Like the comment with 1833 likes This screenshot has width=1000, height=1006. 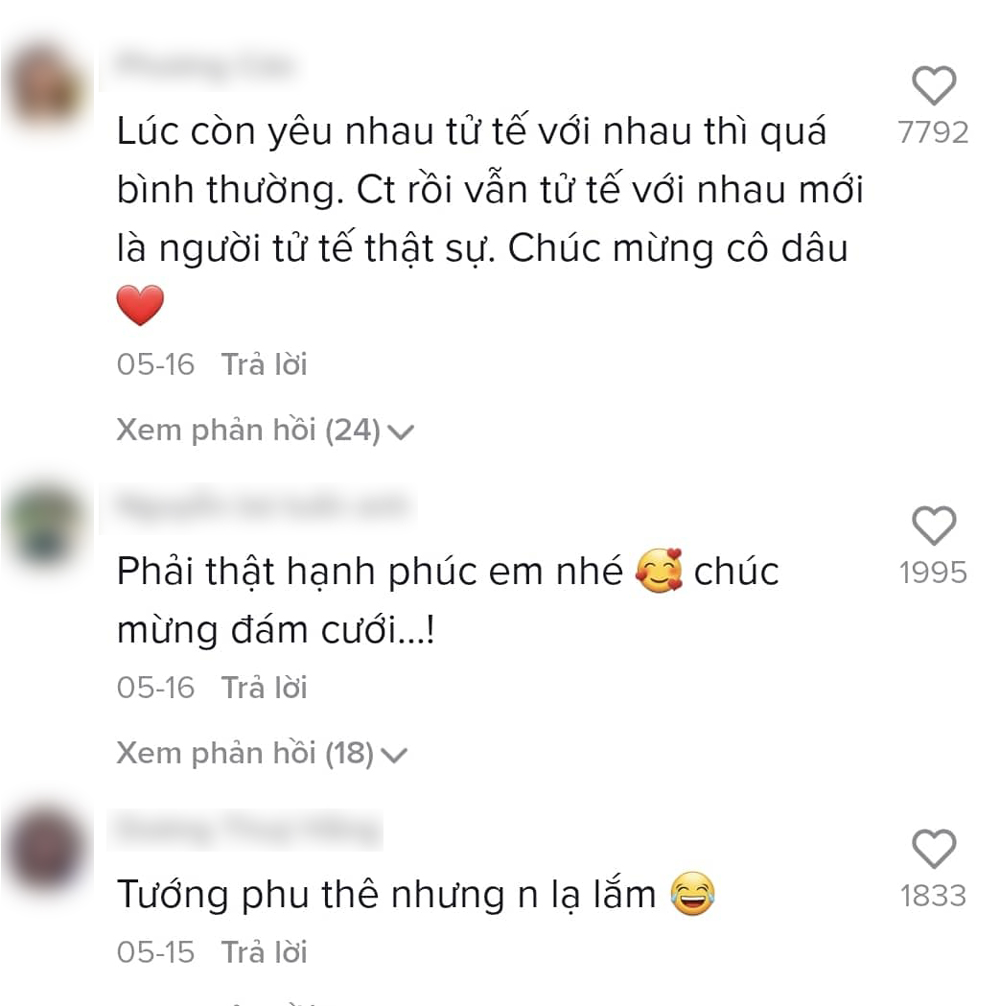click(x=933, y=849)
